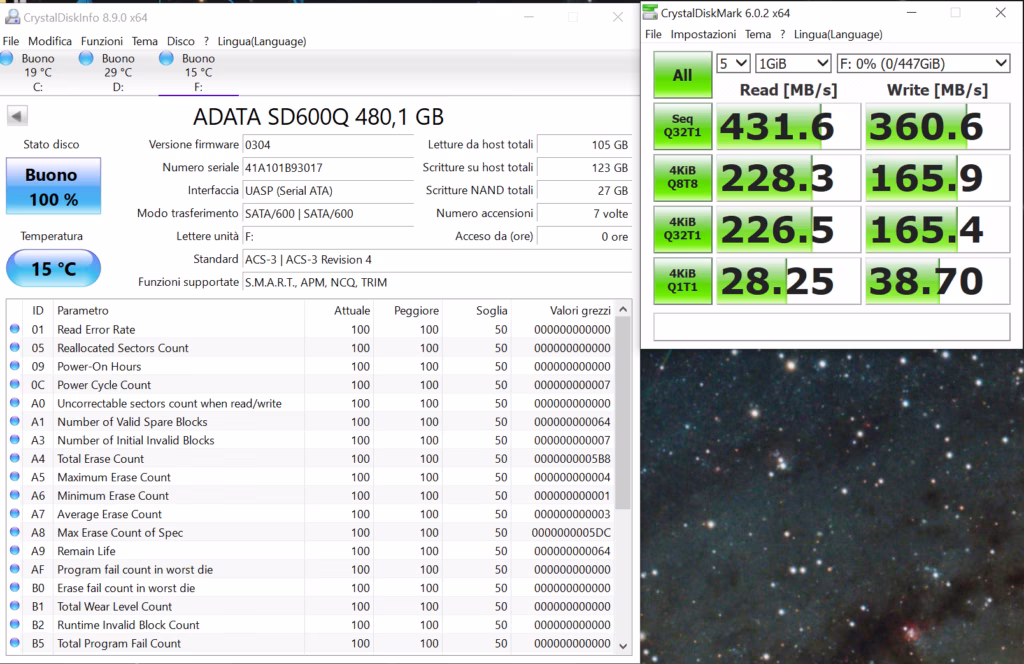
Task: Open File menu in CrystalDiskMark
Action: [653, 34]
